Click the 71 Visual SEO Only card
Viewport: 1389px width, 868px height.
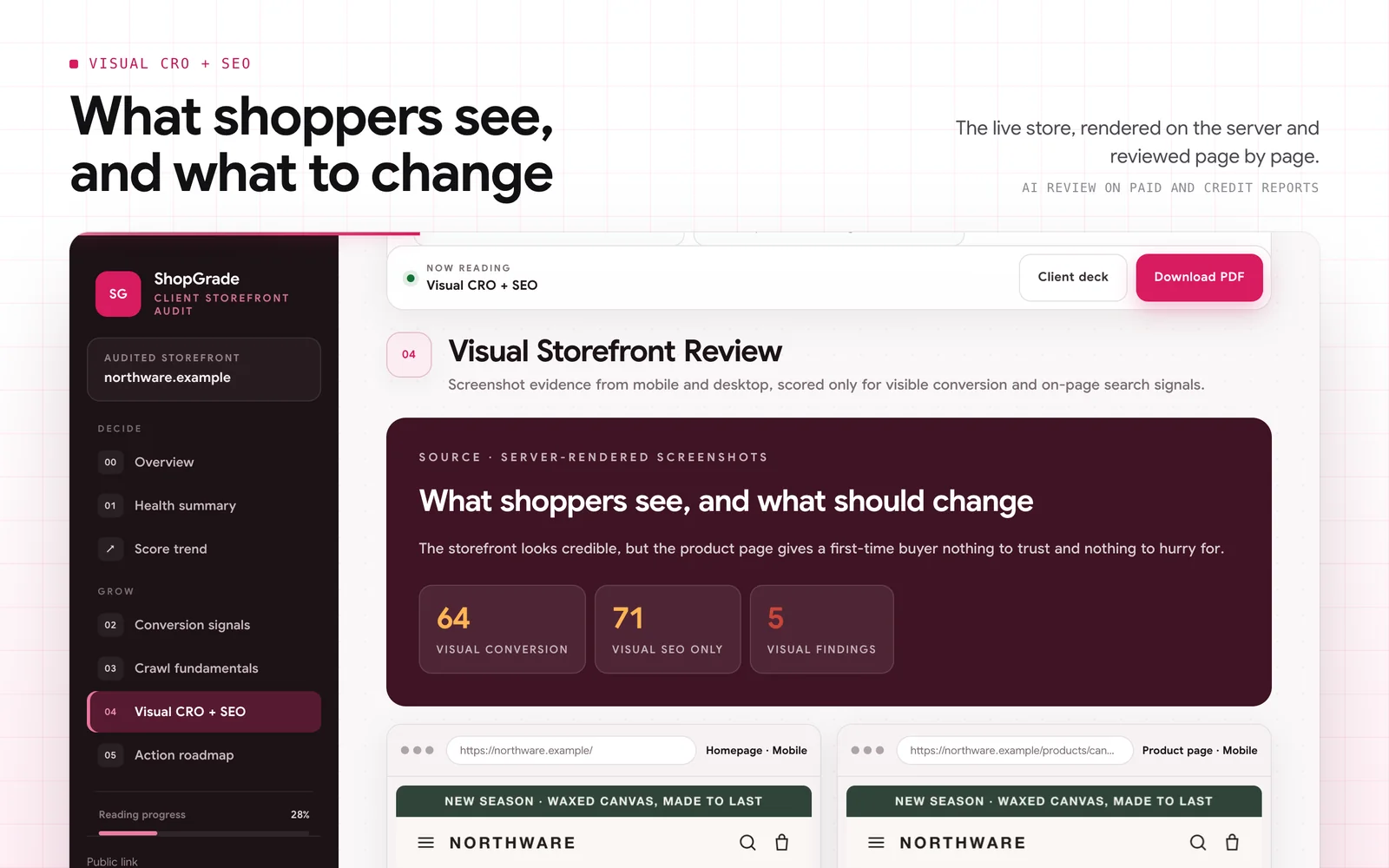[x=667, y=629]
